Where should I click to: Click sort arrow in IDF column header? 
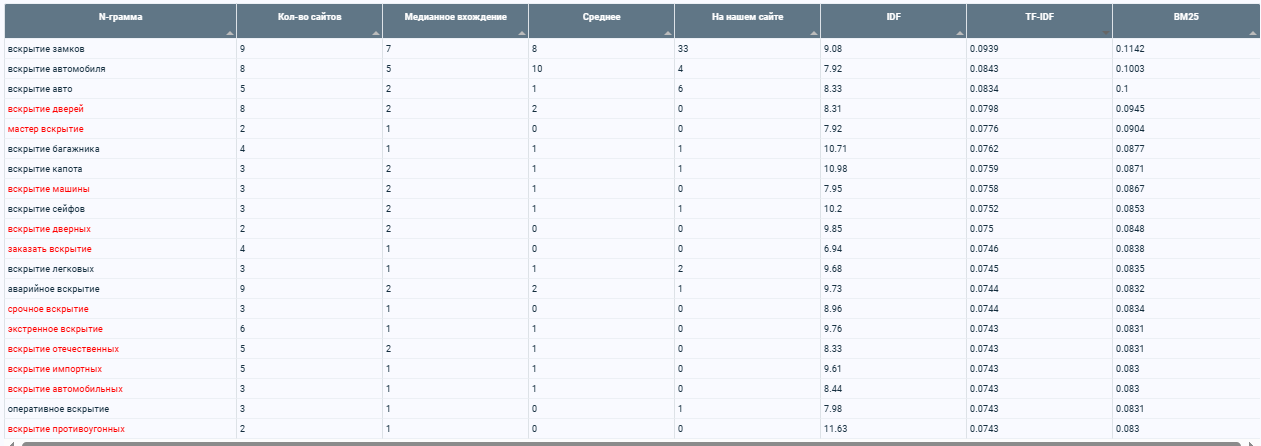[960, 34]
